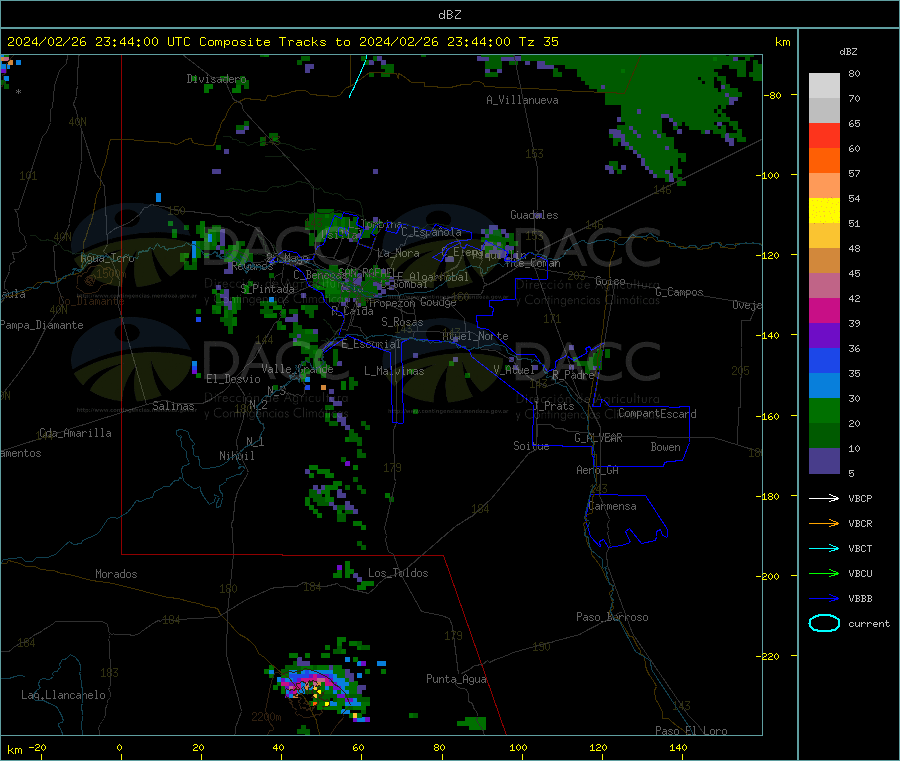Click the Valle_Grande map label
The width and height of the screenshot is (900, 761).
click(297, 369)
